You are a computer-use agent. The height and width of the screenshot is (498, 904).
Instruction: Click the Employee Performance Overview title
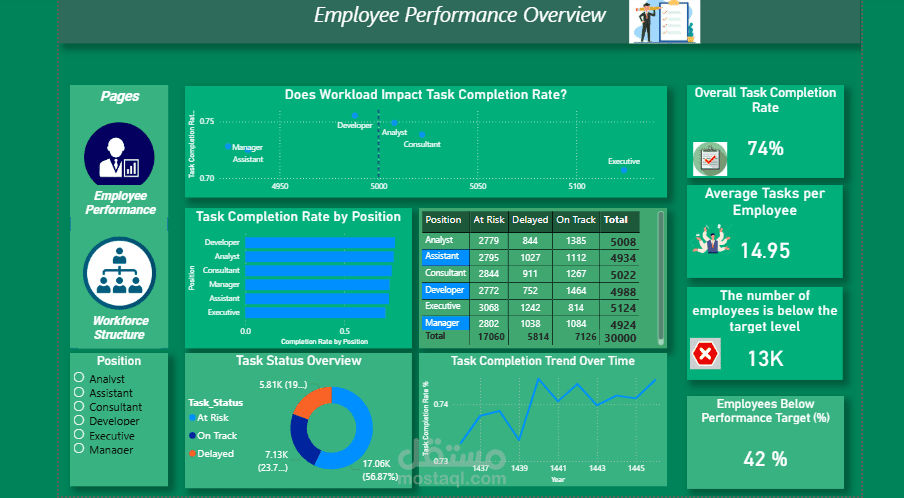click(459, 15)
